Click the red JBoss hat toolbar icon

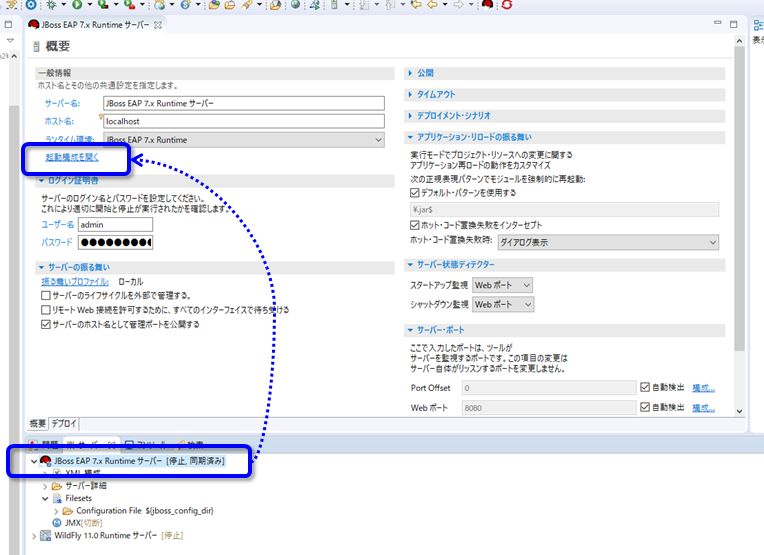(x=487, y=5)
